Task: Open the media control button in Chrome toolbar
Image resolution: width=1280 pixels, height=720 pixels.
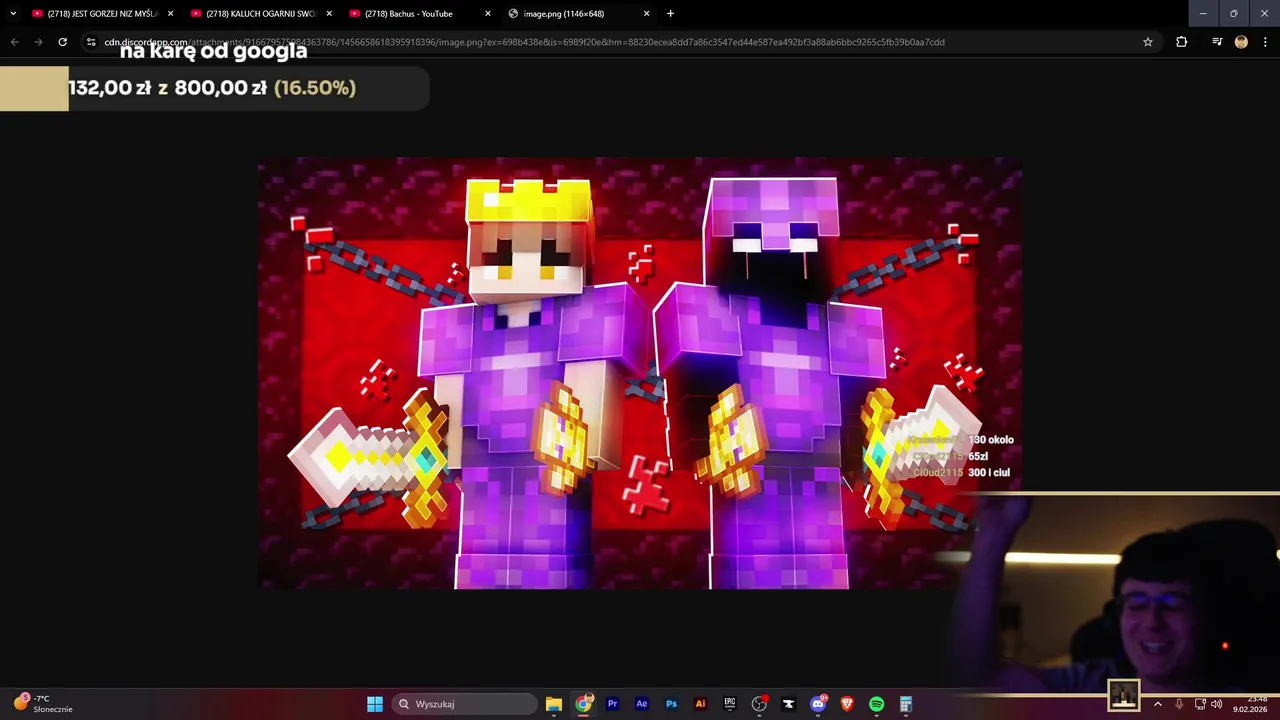Action: (x=1217, y=42)
